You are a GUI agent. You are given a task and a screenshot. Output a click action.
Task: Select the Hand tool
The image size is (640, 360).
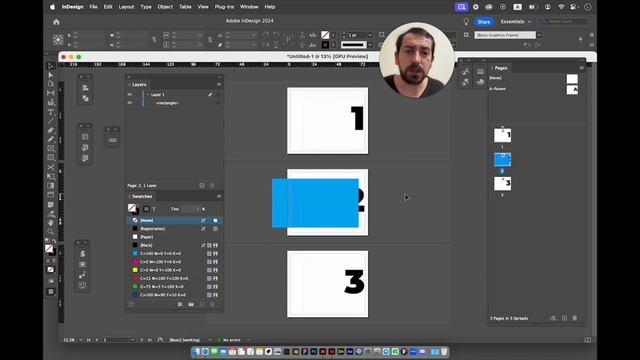[51, 223]
